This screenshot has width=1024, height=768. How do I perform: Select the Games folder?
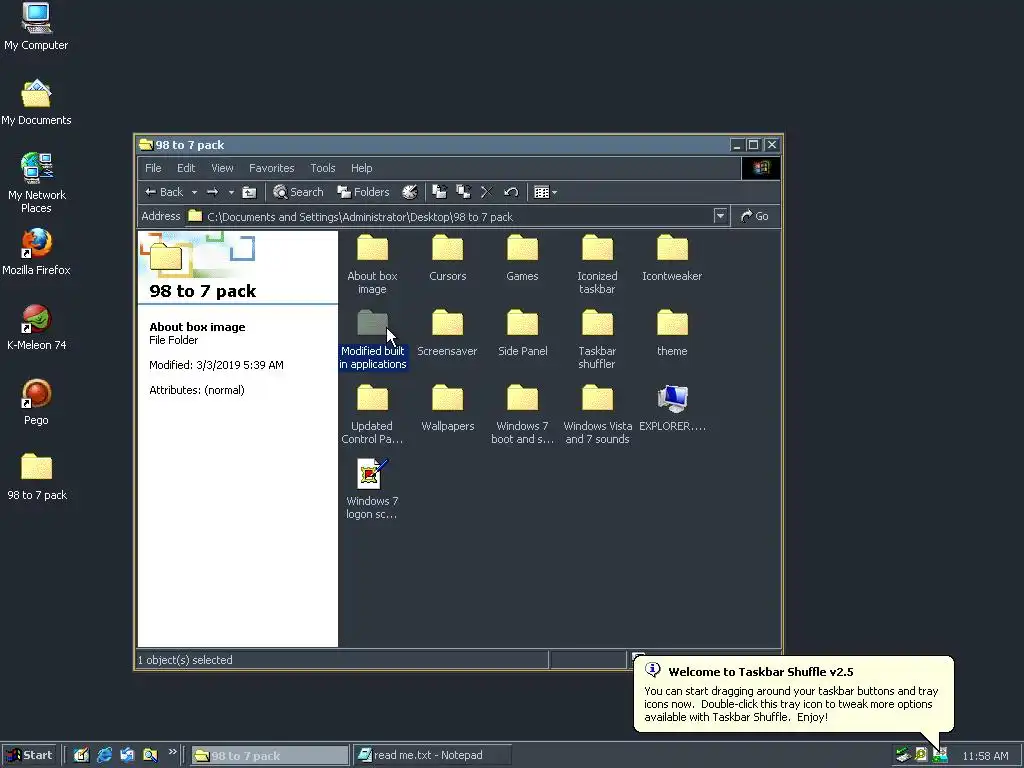(522, 258)
